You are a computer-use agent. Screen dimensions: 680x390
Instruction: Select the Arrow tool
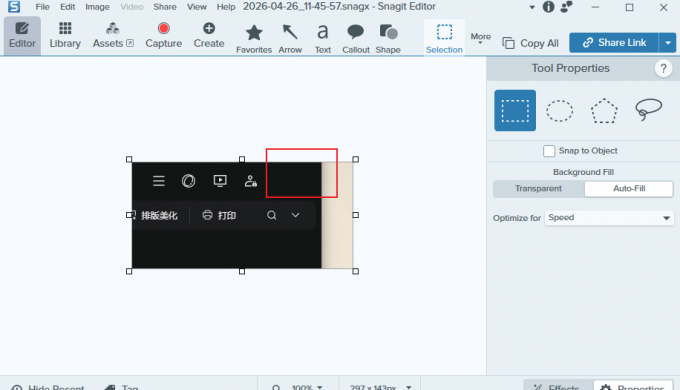point(290,39)
